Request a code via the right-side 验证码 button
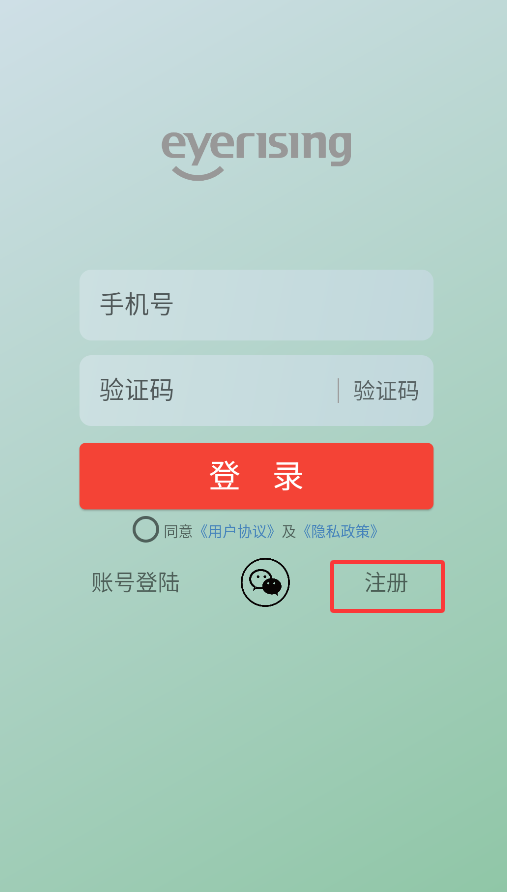Screen dimensions: 507x892 [386, 391]
